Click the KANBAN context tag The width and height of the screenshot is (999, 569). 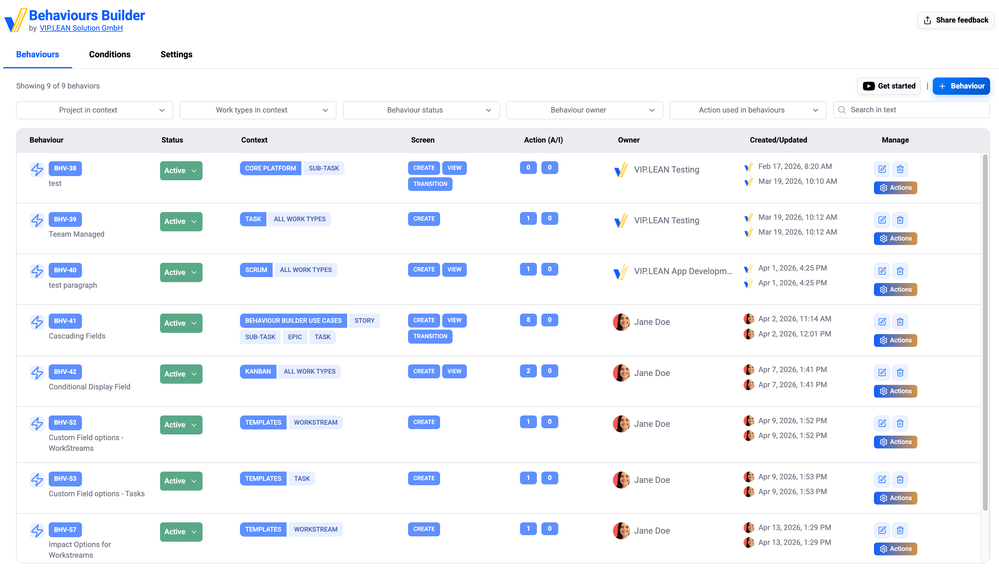coord(258,371)
